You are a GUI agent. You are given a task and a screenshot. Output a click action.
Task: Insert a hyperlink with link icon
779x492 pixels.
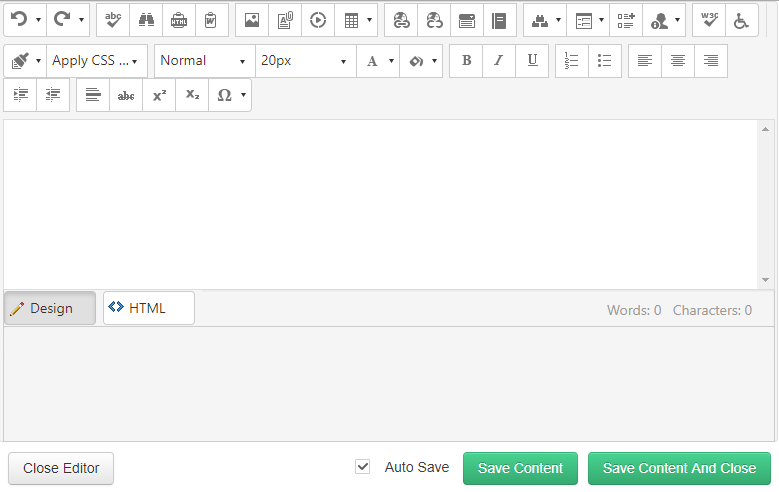tap(400, 19)
